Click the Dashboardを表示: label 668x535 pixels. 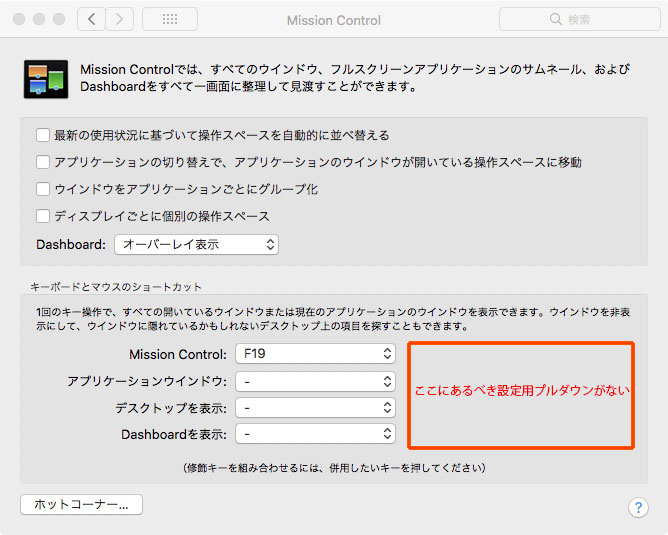pyautogui.click(x=174, y=434)
